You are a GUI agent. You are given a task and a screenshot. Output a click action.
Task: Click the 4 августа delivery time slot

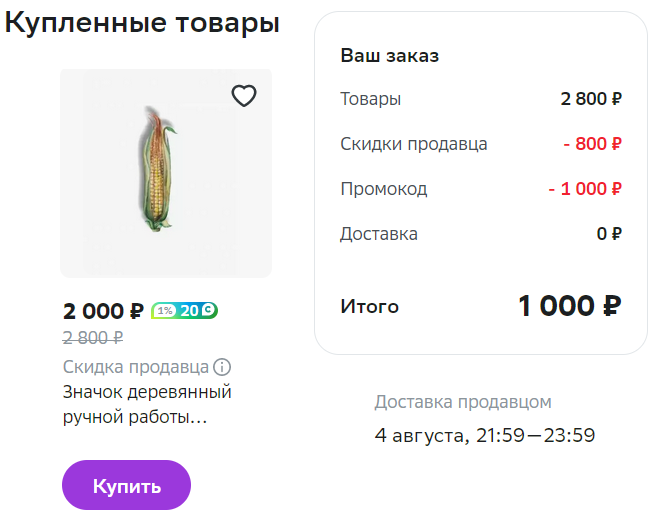click(485, 435)
